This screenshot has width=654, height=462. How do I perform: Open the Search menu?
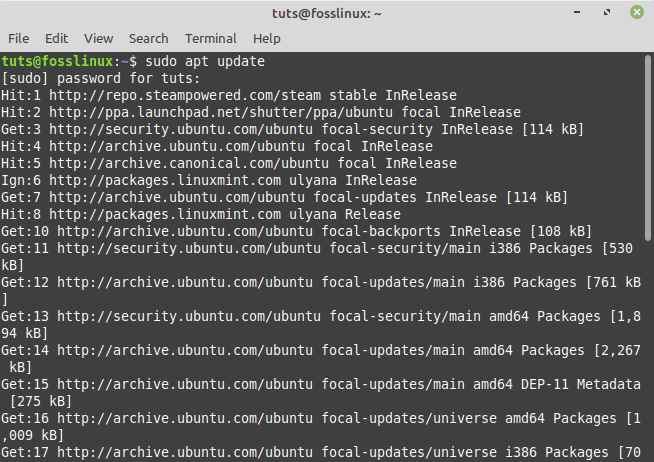tap(148, 38)
